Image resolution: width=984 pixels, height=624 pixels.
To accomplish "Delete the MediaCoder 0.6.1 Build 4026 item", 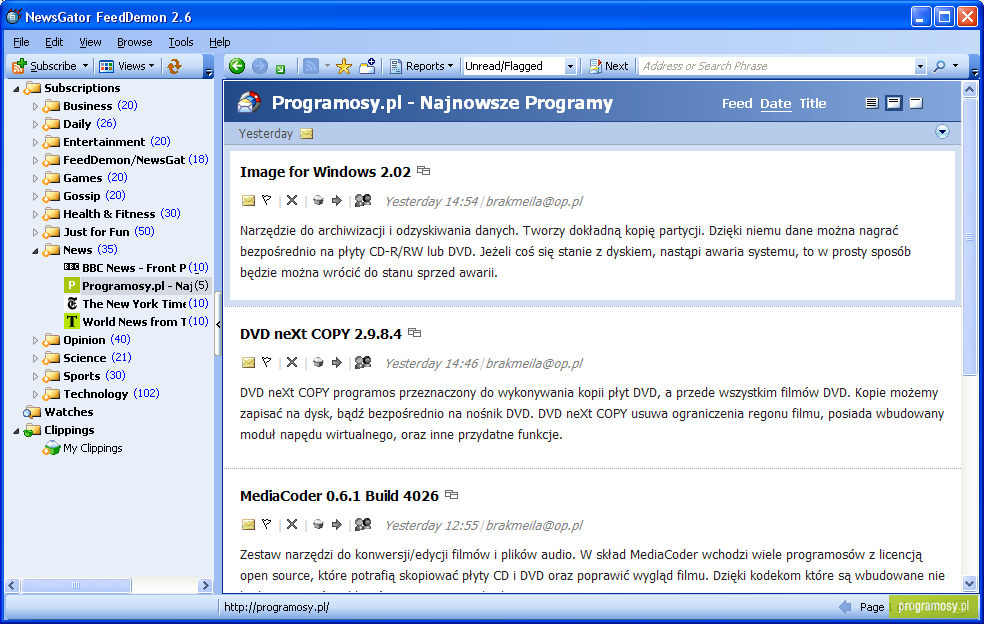I will (x=292, y=524).
